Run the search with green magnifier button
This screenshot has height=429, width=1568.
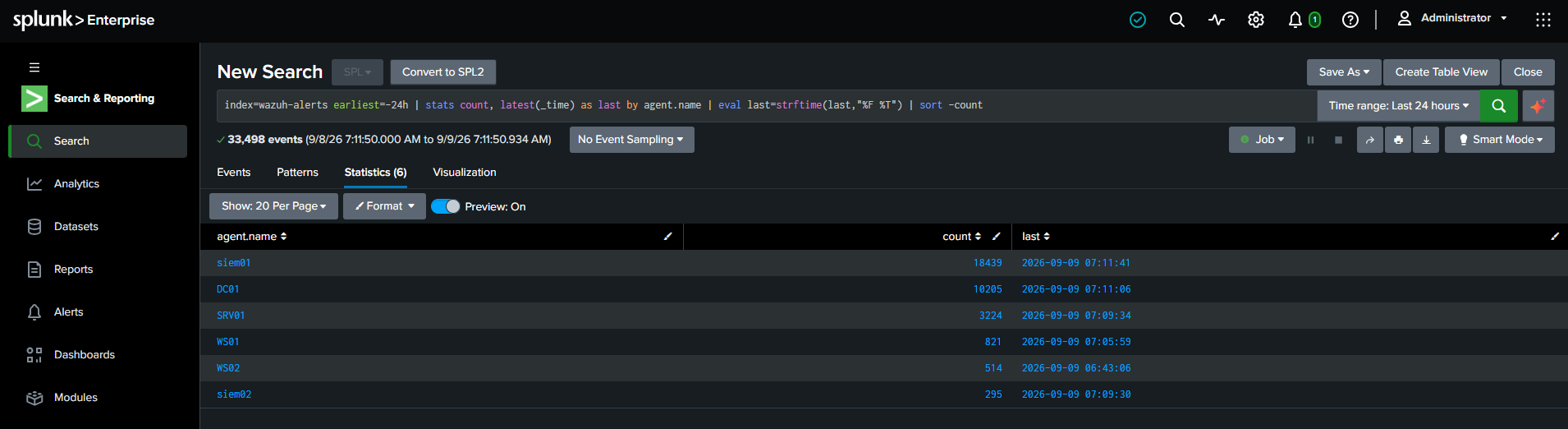pyautogui.click(x=1498, y=105)
